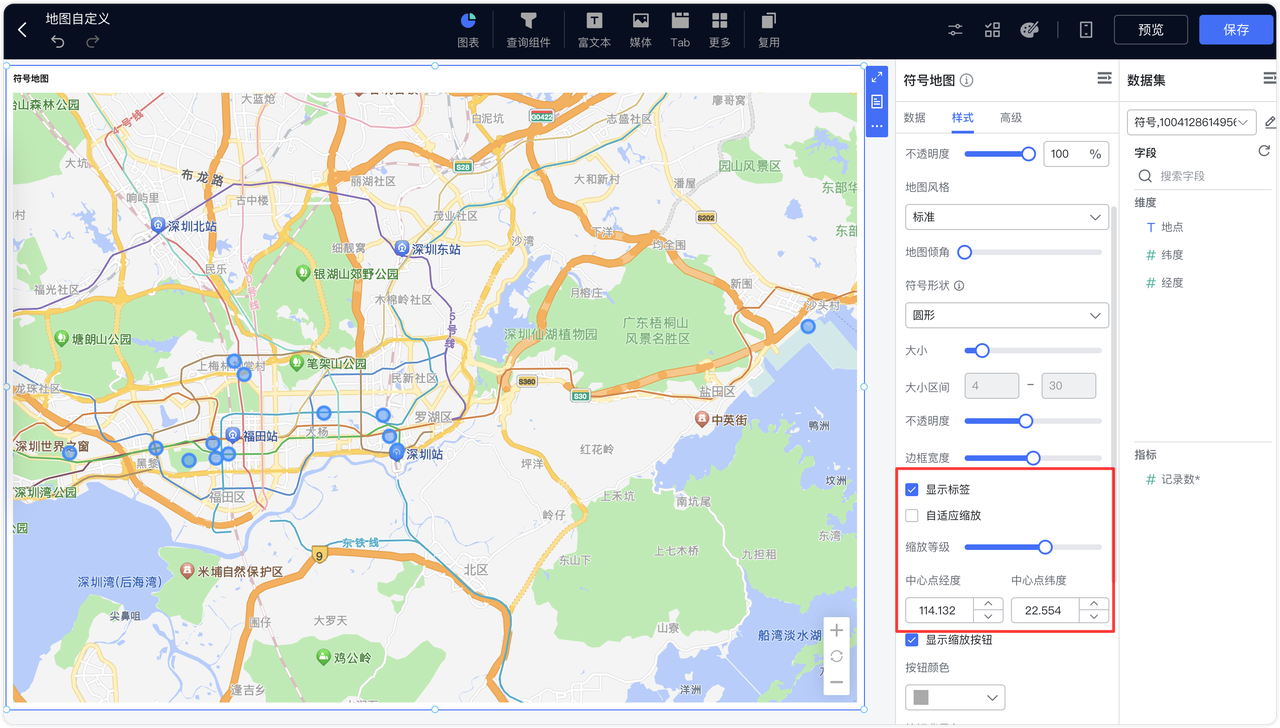Click info icon next to 符号地图 title
Screen dimensions: 1280x728
point(967,80)
